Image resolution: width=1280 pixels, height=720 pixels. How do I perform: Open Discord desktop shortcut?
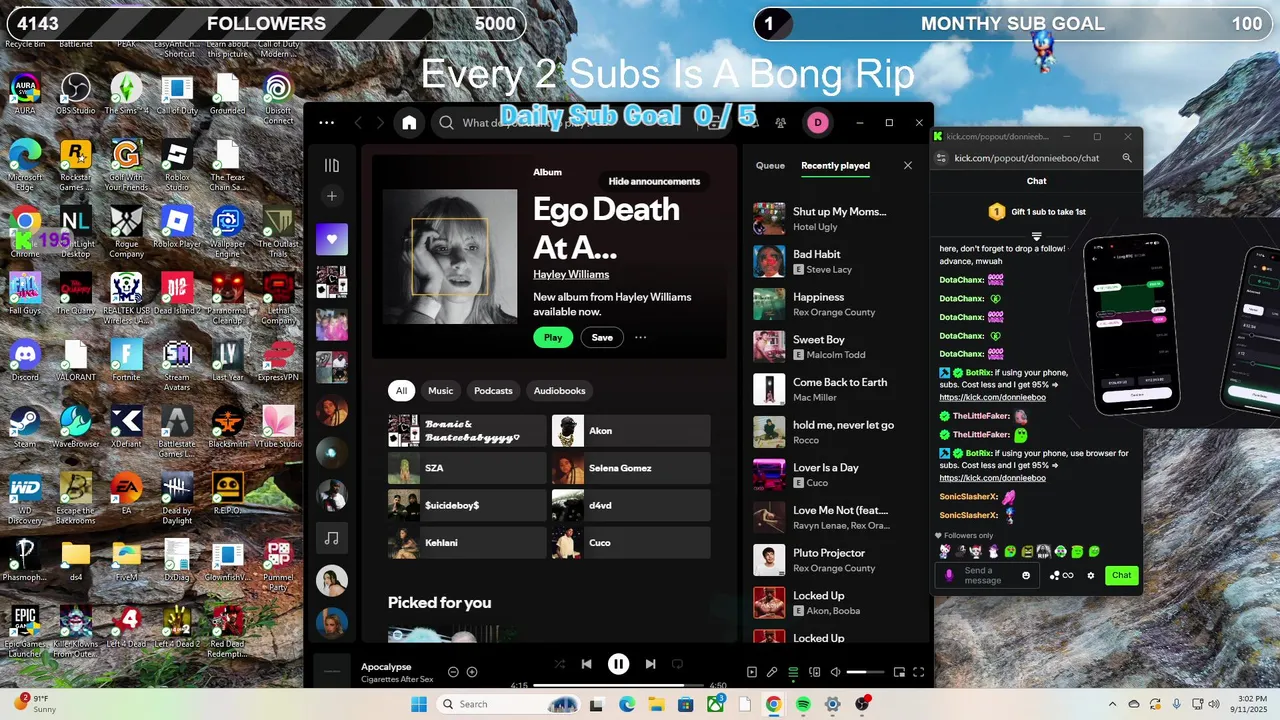pyautogui.click(x=25, y=361)
